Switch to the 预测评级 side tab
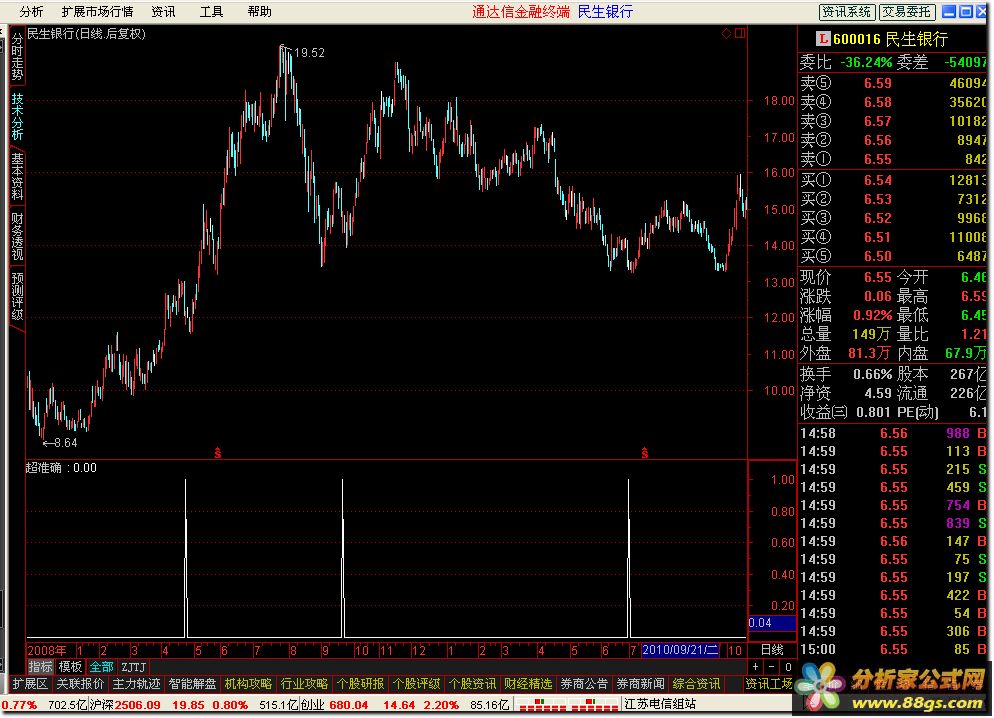Viewport: 994px width, 718px height. 17,297
